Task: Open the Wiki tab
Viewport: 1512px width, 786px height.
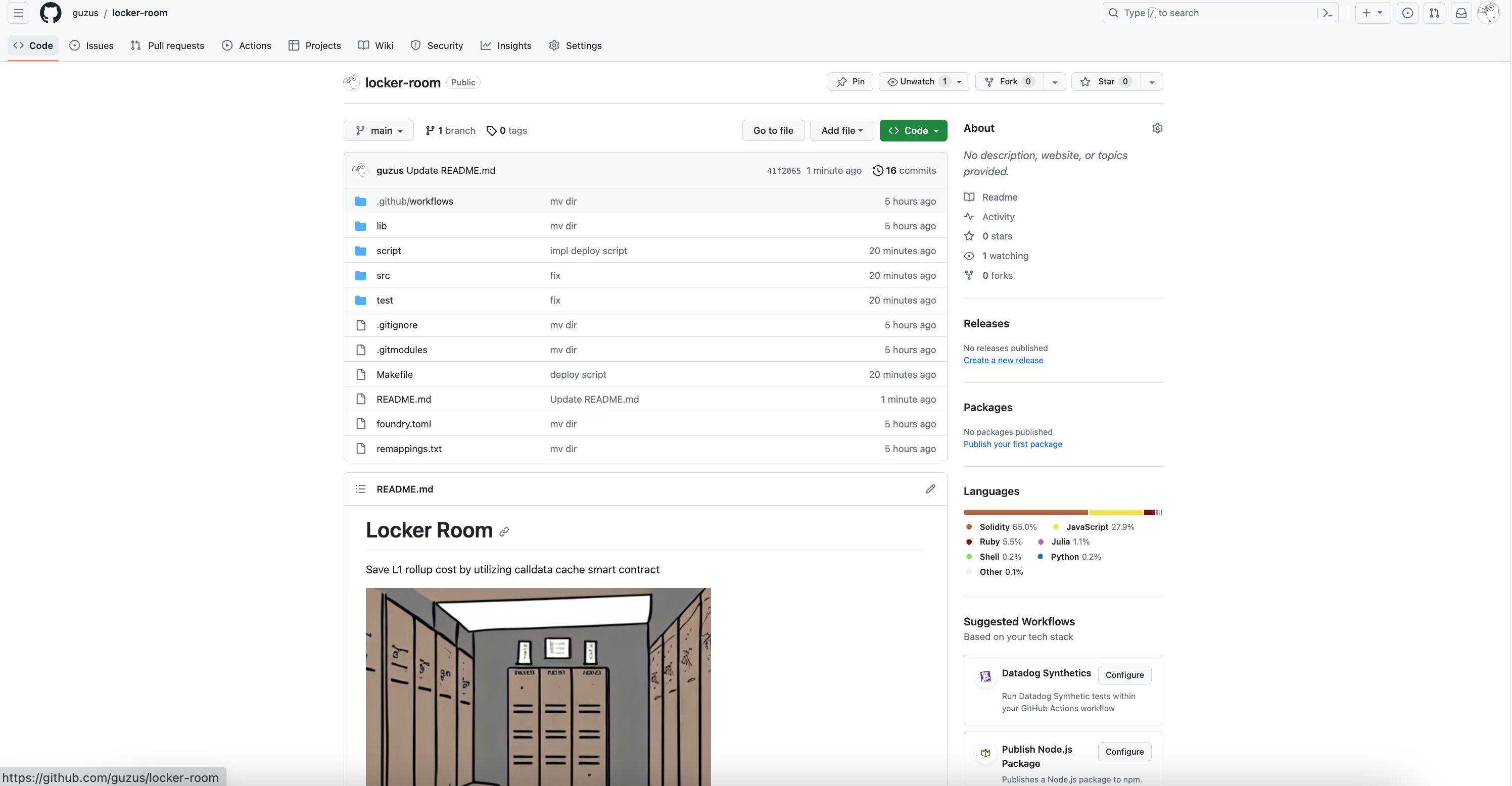Action: pyautogui.click(x=375, y=45)
